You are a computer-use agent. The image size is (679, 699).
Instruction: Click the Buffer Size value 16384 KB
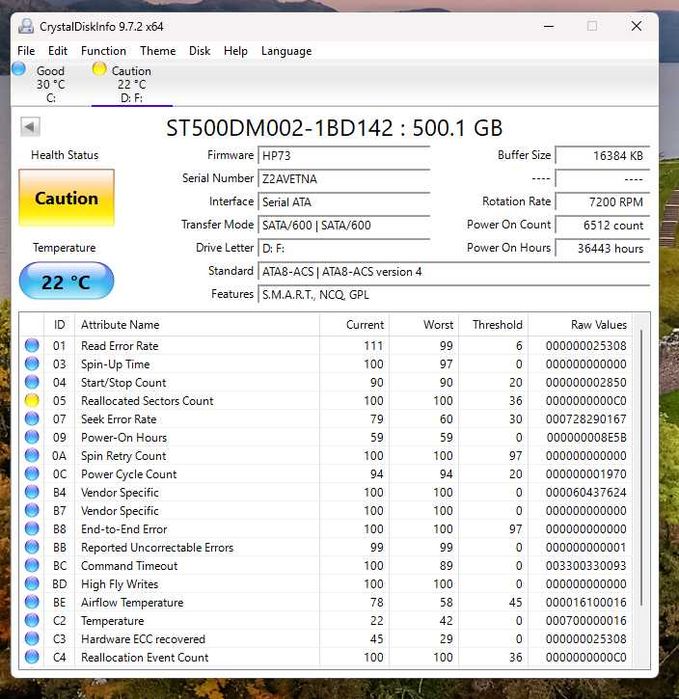tap(602, 156)
